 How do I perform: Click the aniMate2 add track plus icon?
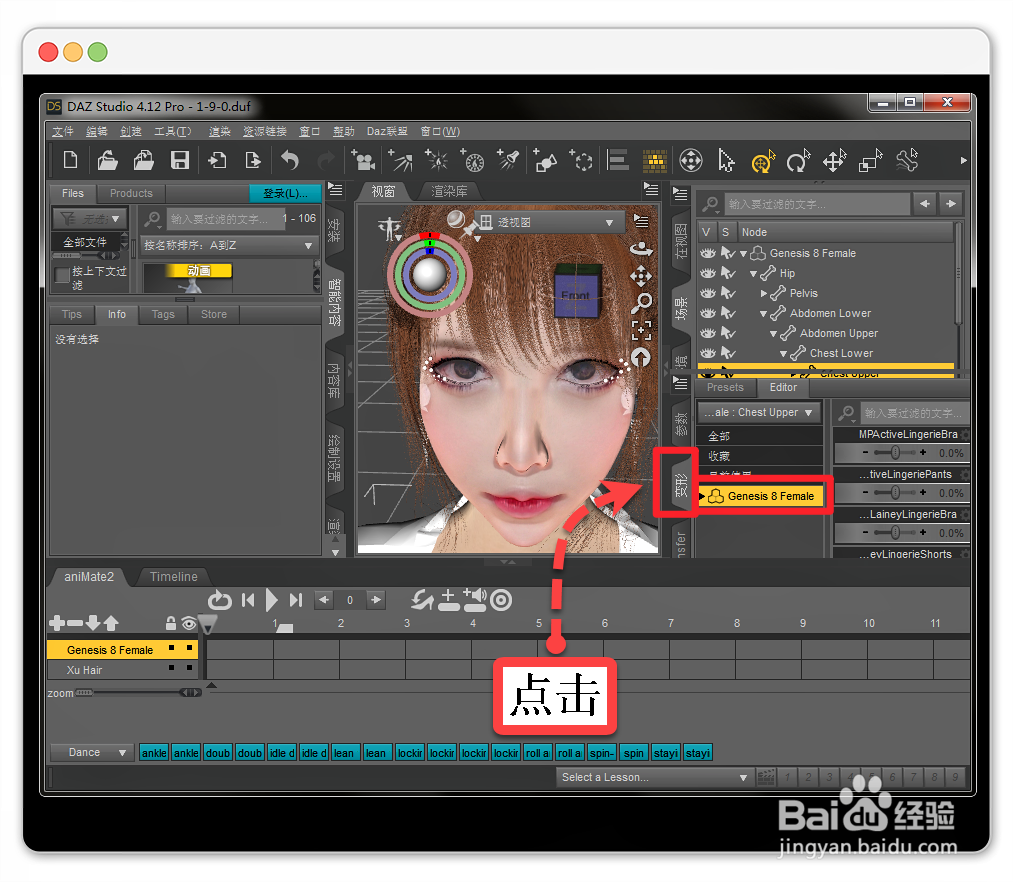pyautogui.click(x=57, y=623)
